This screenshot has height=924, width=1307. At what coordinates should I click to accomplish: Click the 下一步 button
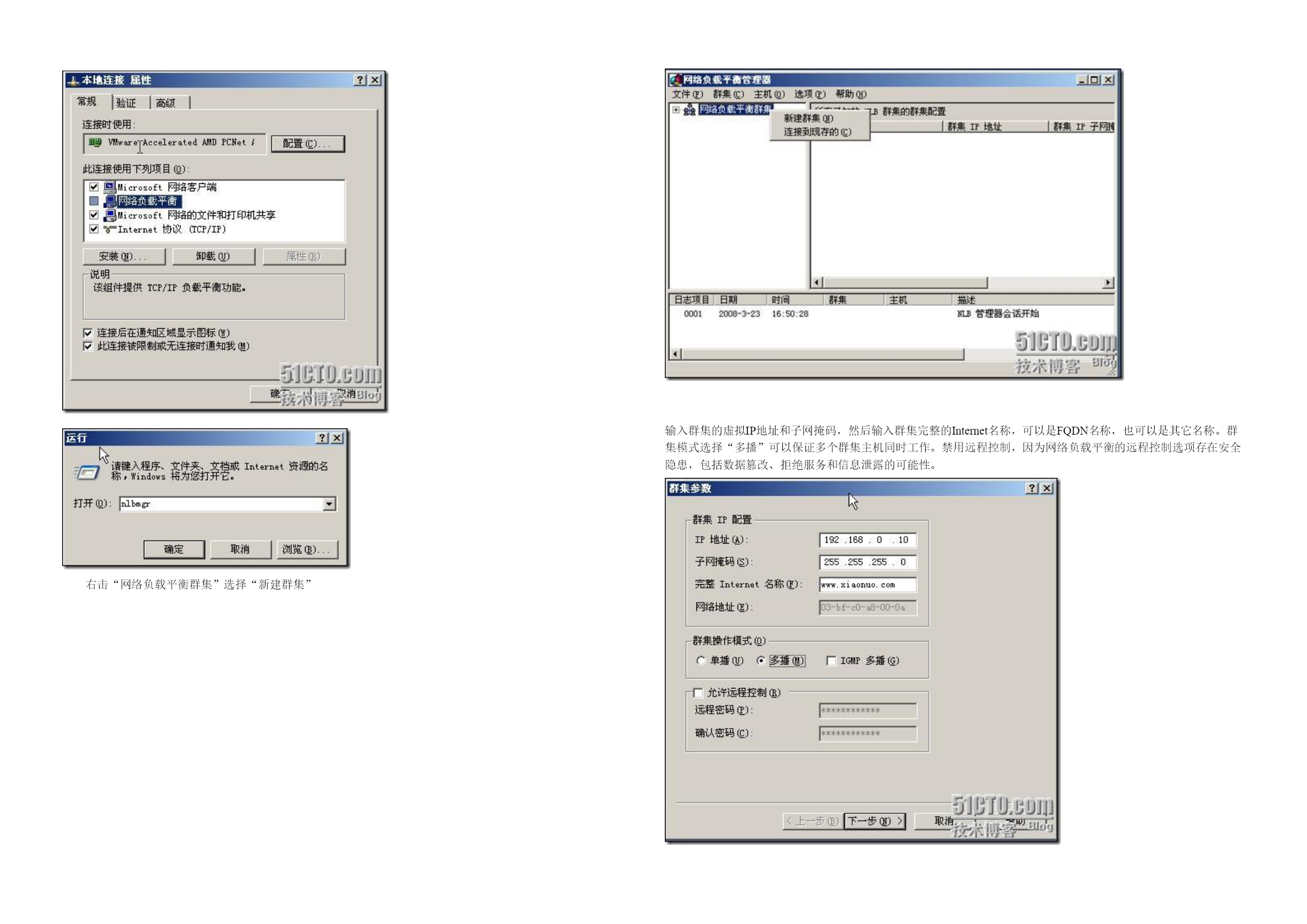point(875,821)
